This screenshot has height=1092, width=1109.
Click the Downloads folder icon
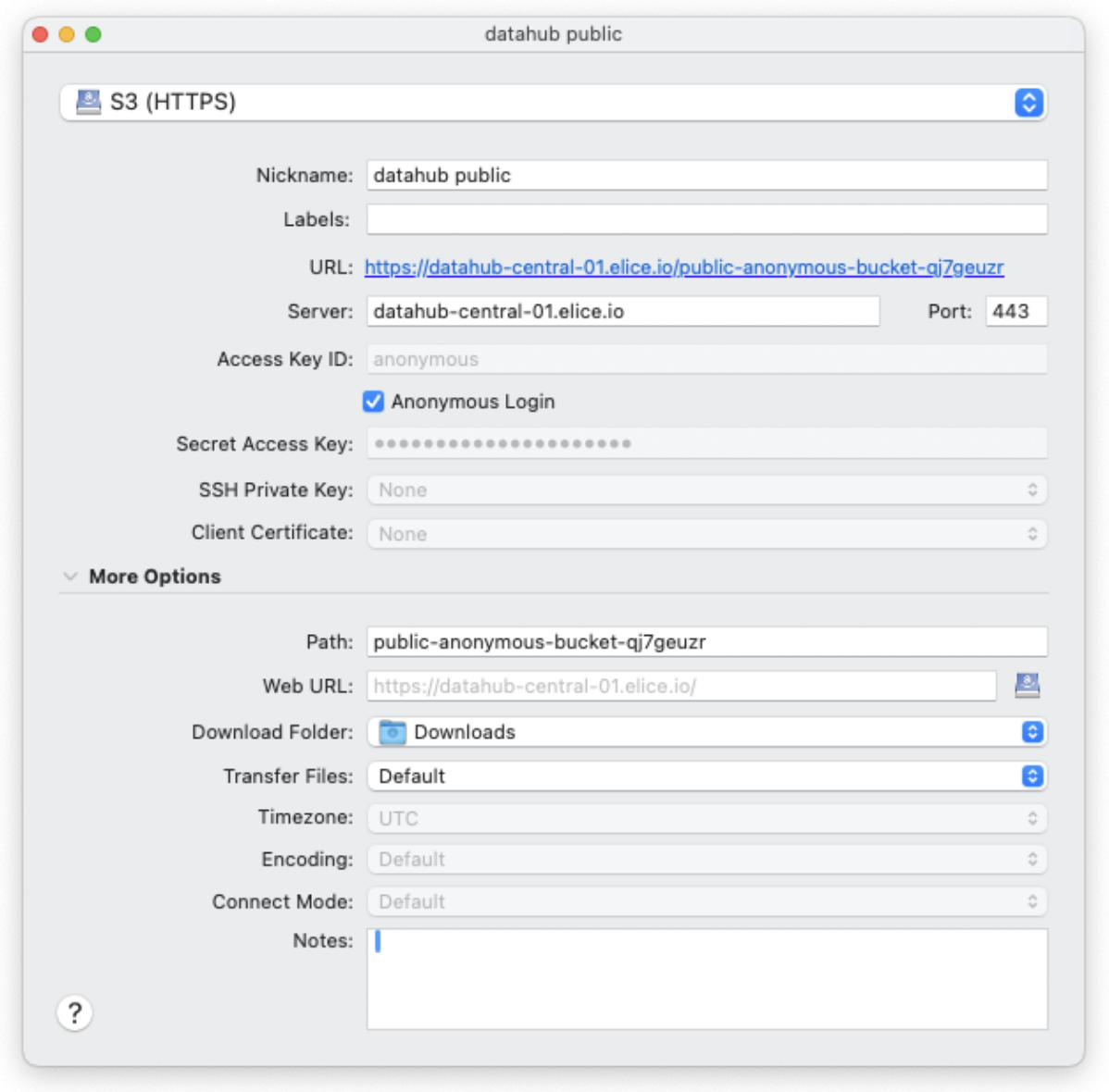coord(393,732)
